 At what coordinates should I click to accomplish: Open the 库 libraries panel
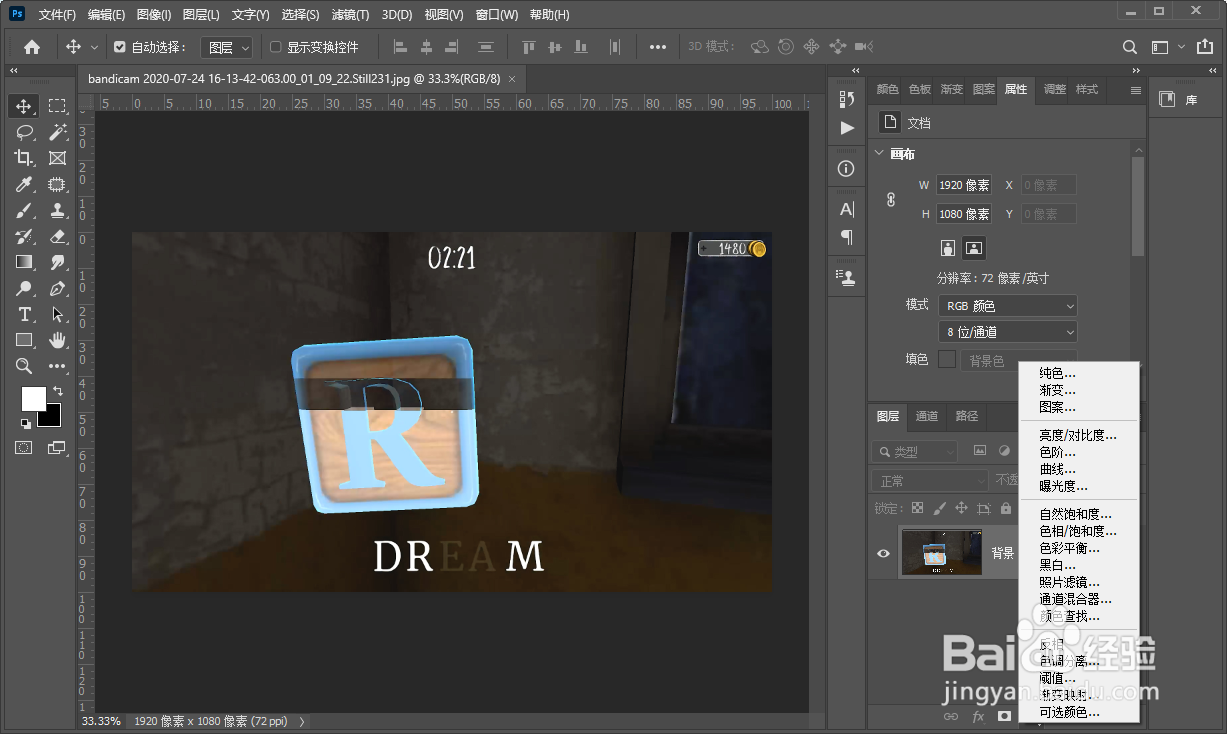(x=1179, y=99)
